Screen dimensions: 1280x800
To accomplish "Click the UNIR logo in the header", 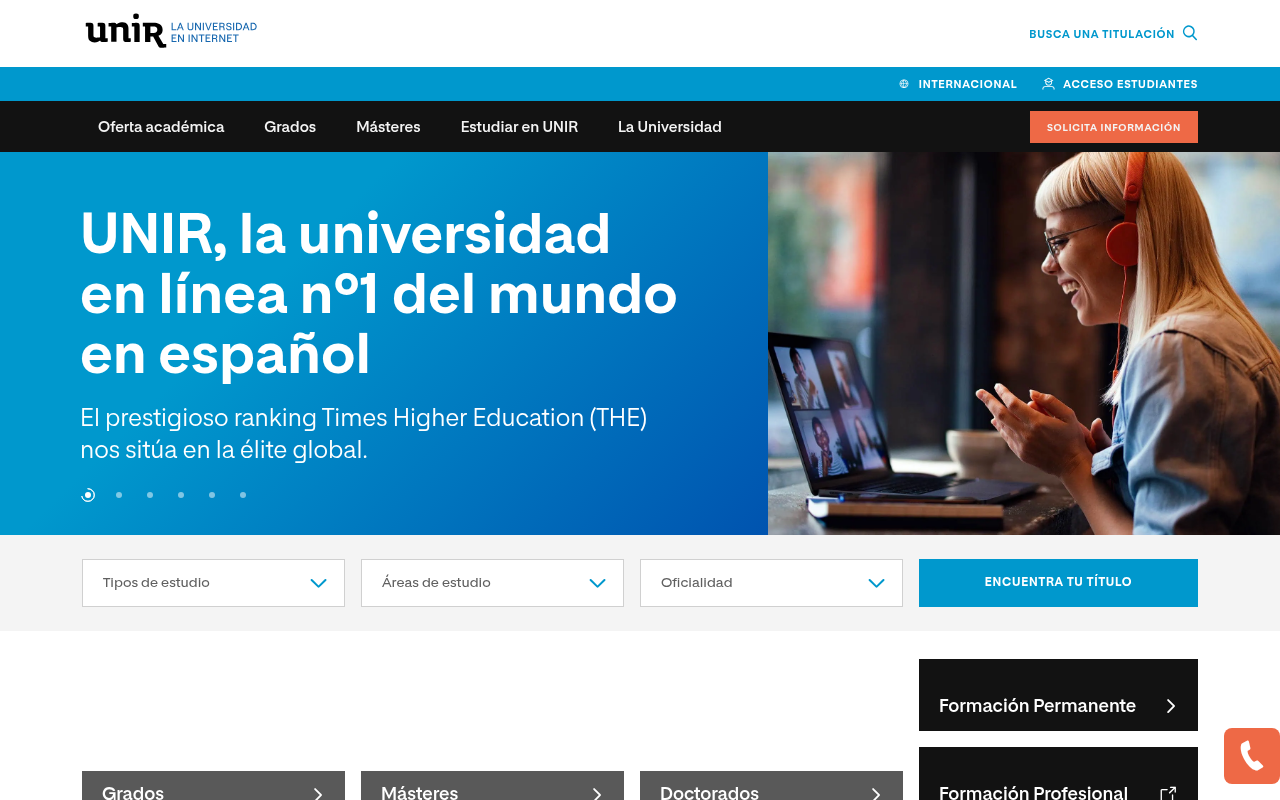I will pos(171,31).
